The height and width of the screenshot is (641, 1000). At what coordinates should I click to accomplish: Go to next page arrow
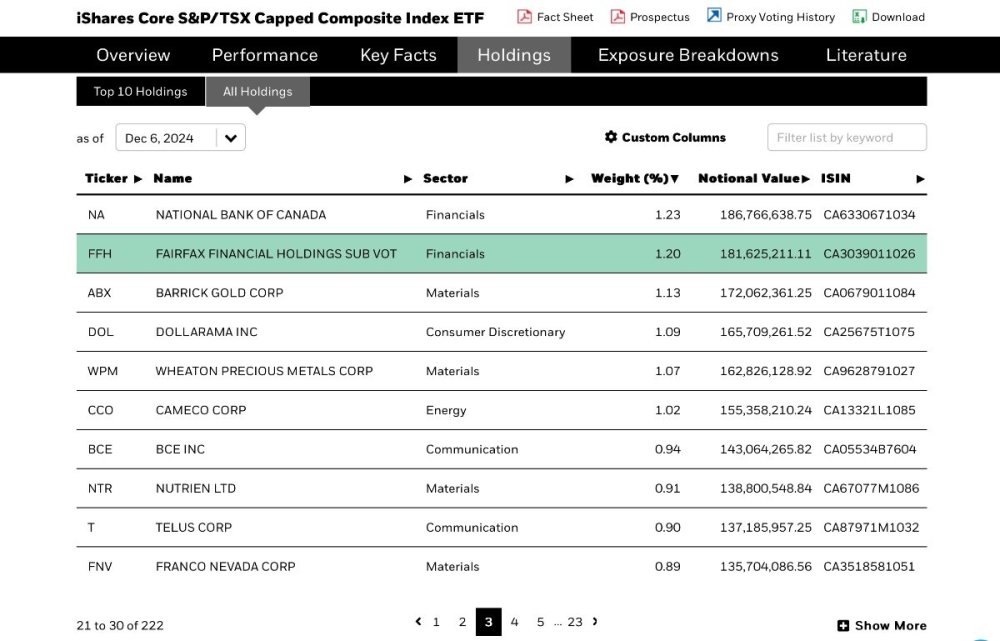[595, 621]
